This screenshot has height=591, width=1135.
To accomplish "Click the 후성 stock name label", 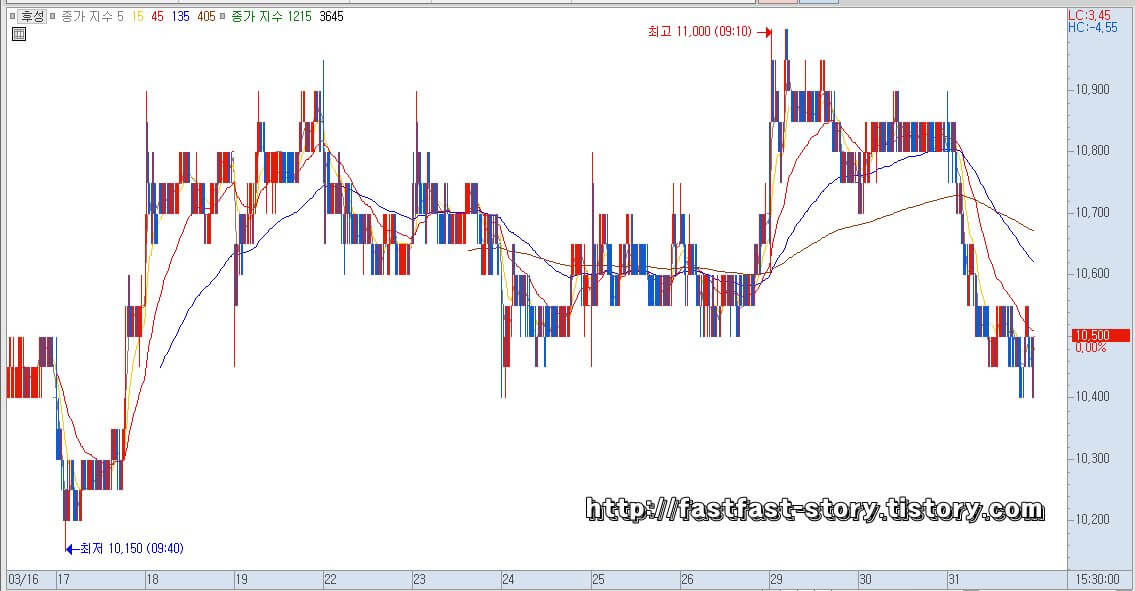I will point(32,16).
